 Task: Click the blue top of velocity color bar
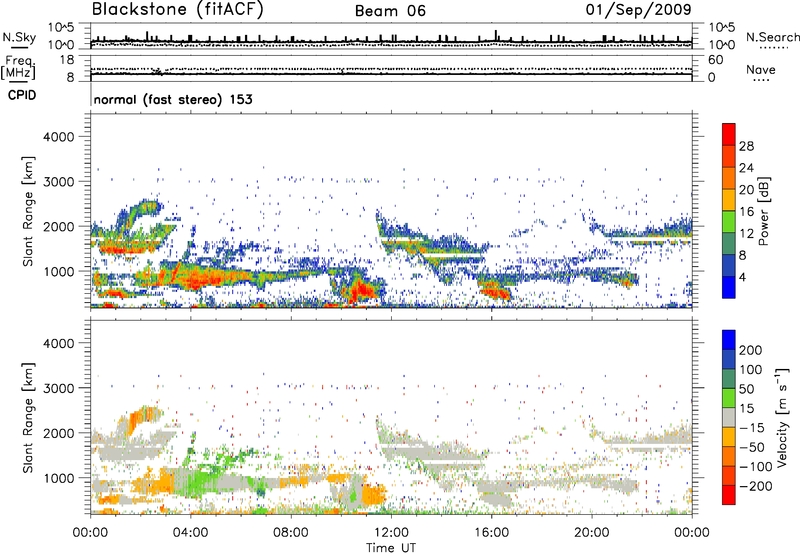[x=729, y=339]
